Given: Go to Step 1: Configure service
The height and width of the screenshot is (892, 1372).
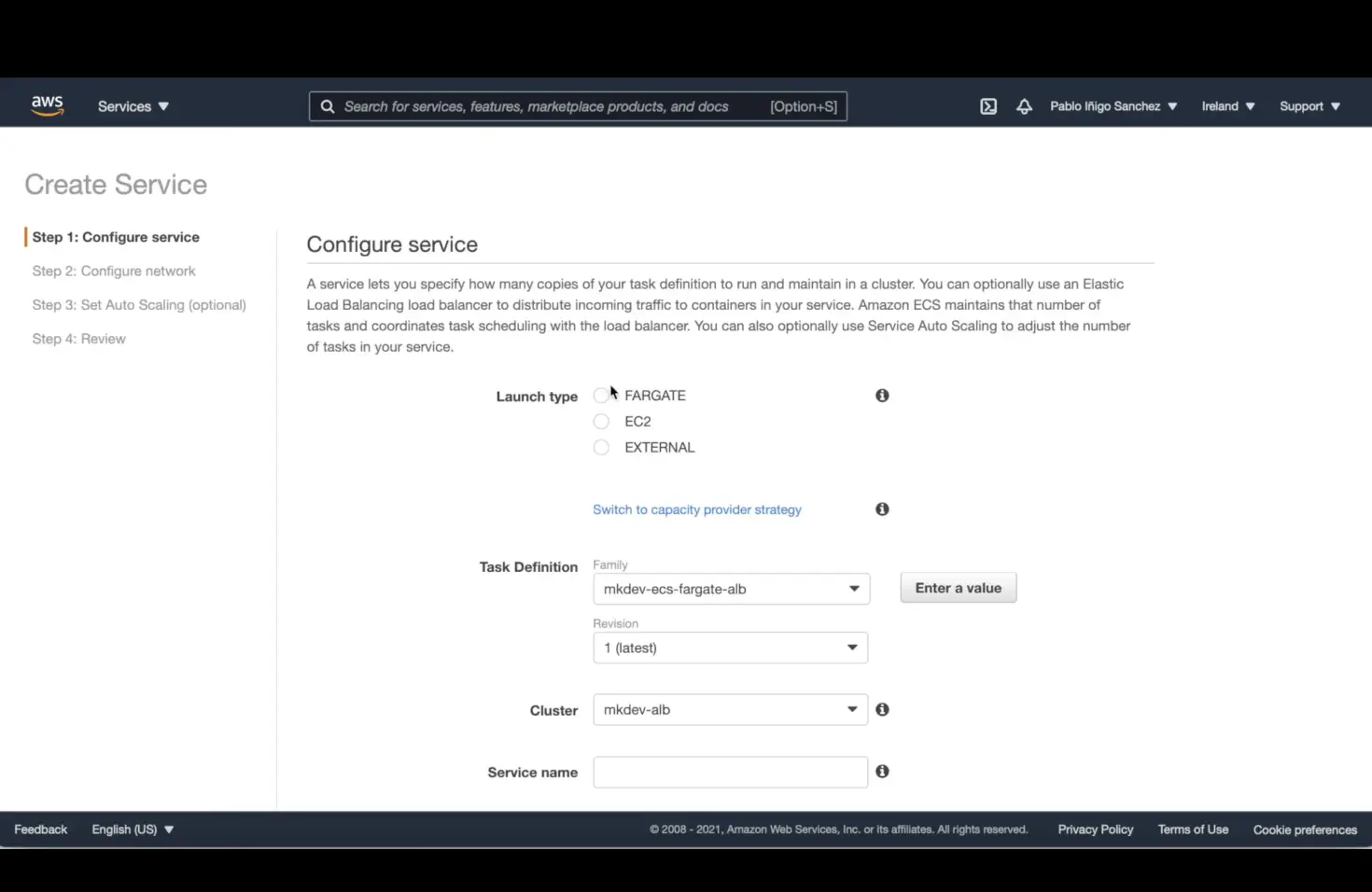Looking at the screenshot, I should tap(116, 237).
